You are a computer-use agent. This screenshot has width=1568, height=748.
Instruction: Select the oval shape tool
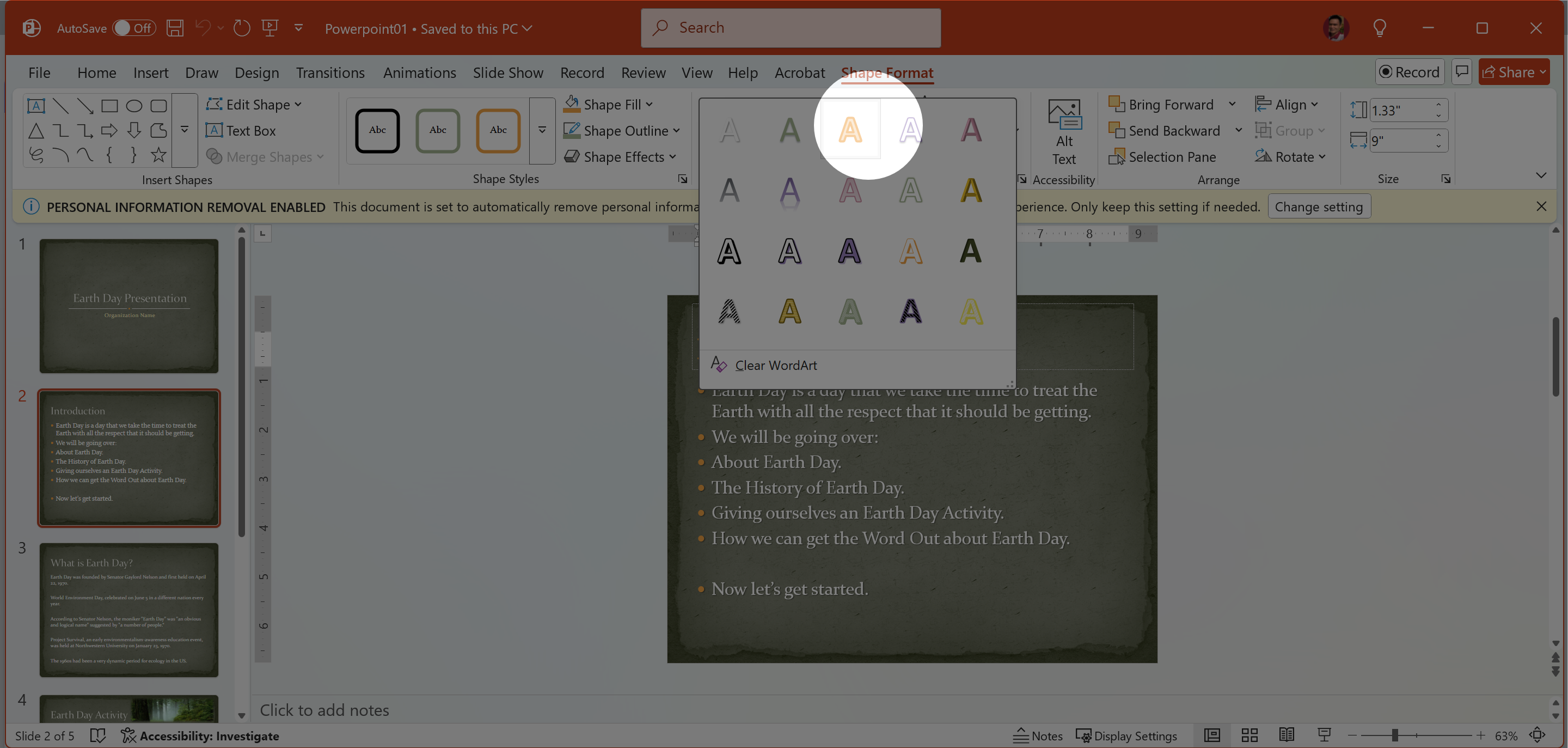[134, 105]
